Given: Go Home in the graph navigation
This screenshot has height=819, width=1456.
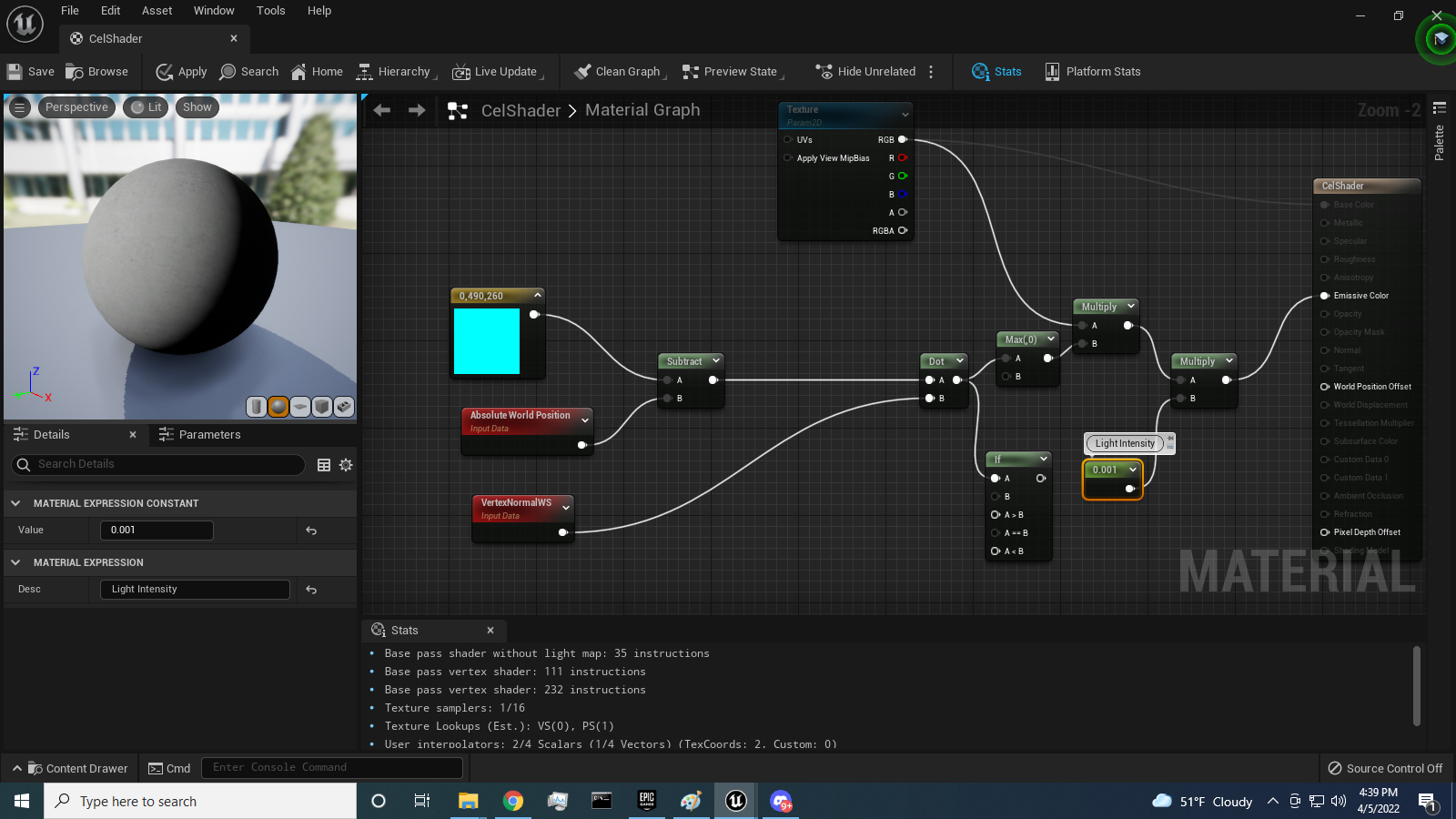Looking at the screenshot, I should pos(316,71).
